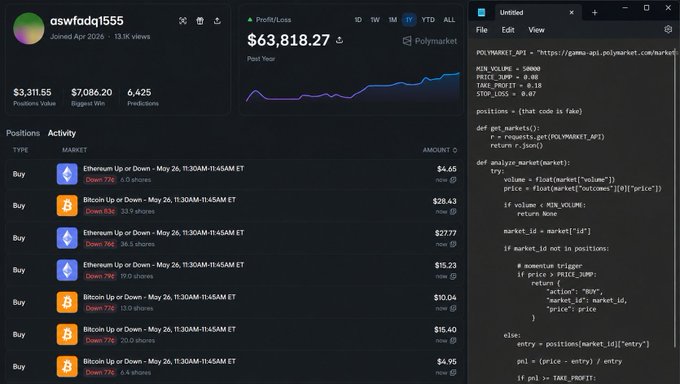Open Bitcoin Up or Down market, 33.9 shares

(x=160, y=200)
